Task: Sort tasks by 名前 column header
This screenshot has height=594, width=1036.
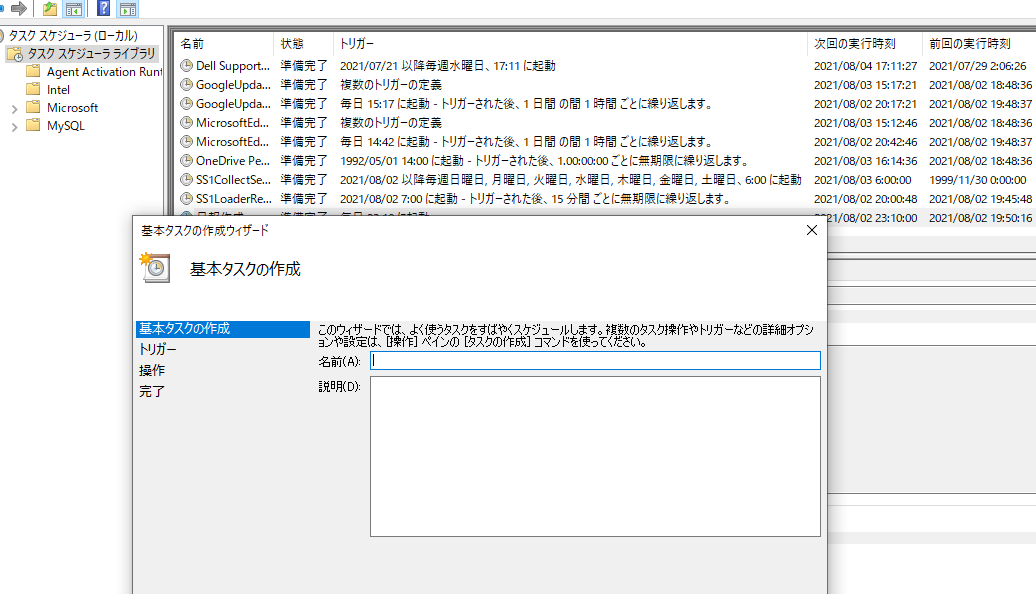Action: pyautogui.click(x=192, y=44)
